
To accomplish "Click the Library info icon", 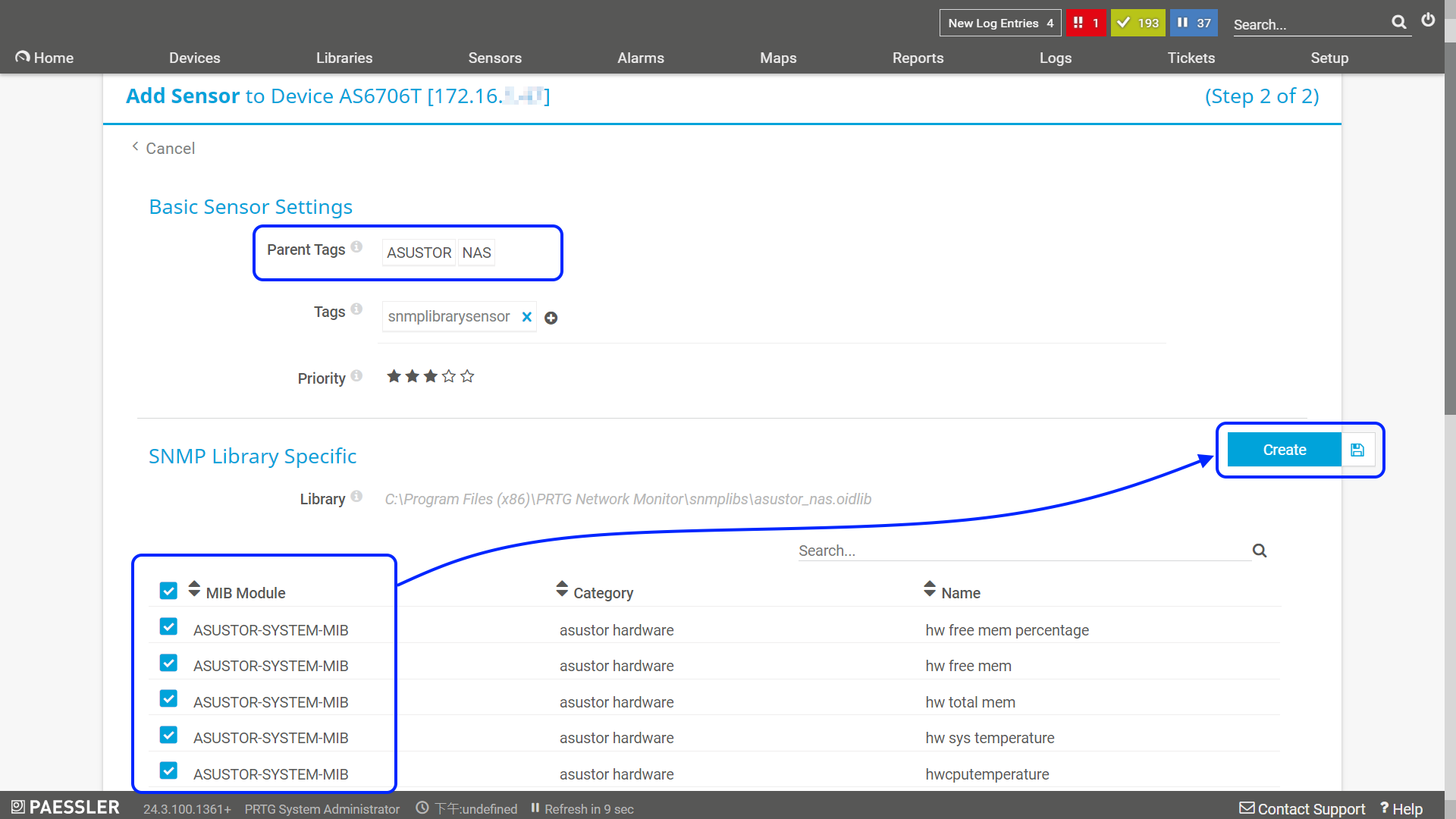I will [356, 497].
